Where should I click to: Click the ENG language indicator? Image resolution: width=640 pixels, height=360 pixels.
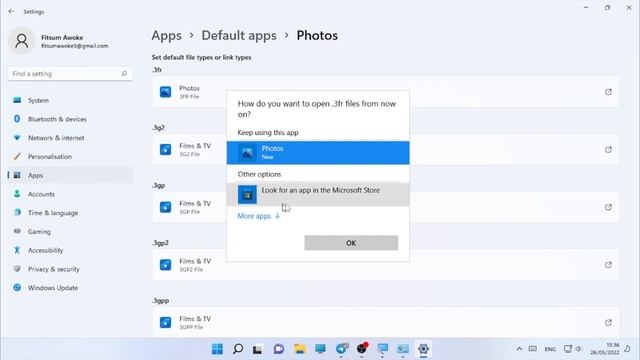click(x=550, y=349)
